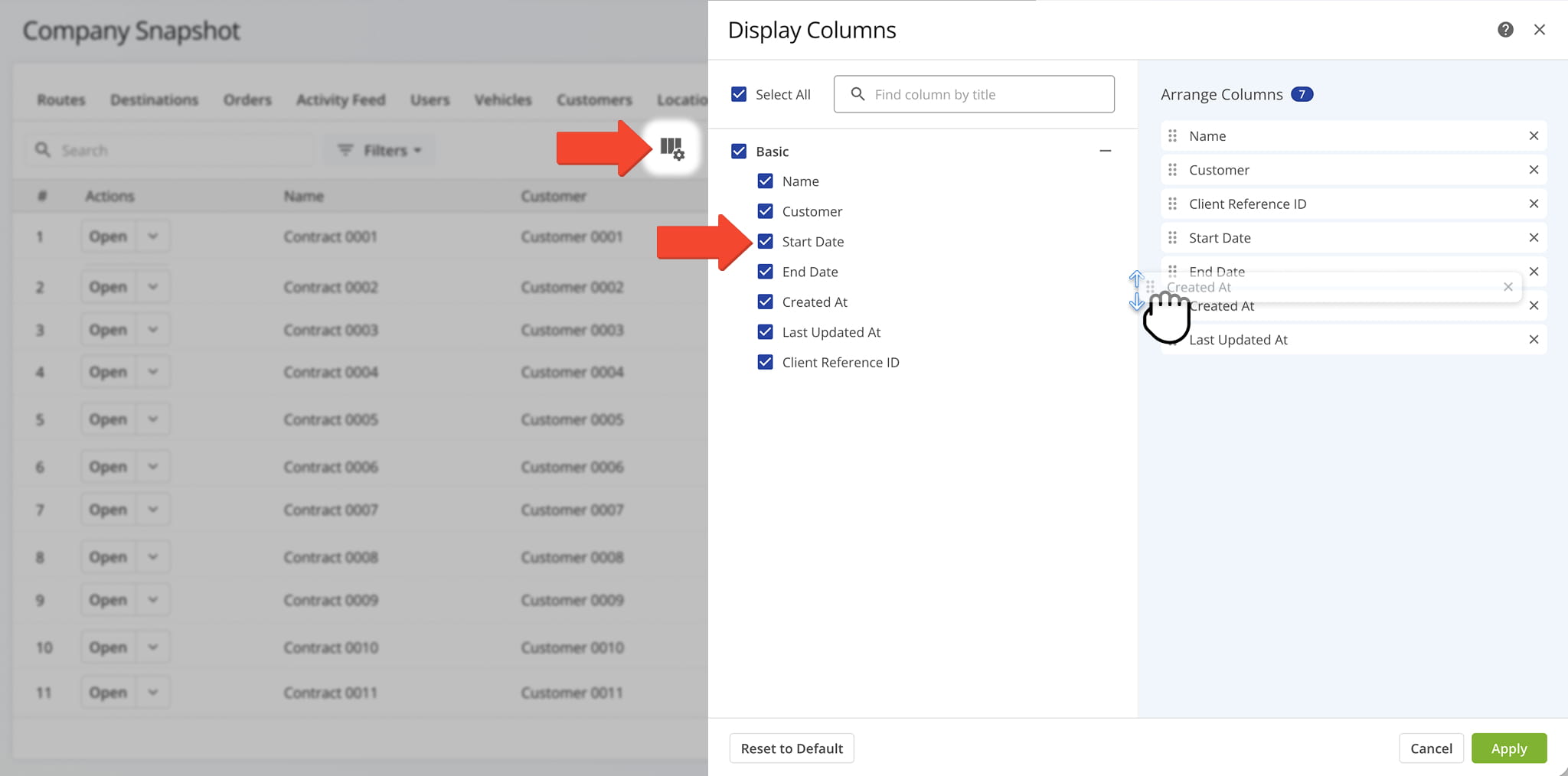
Task: Switch to the Orders tab
Action: point(247,99)
